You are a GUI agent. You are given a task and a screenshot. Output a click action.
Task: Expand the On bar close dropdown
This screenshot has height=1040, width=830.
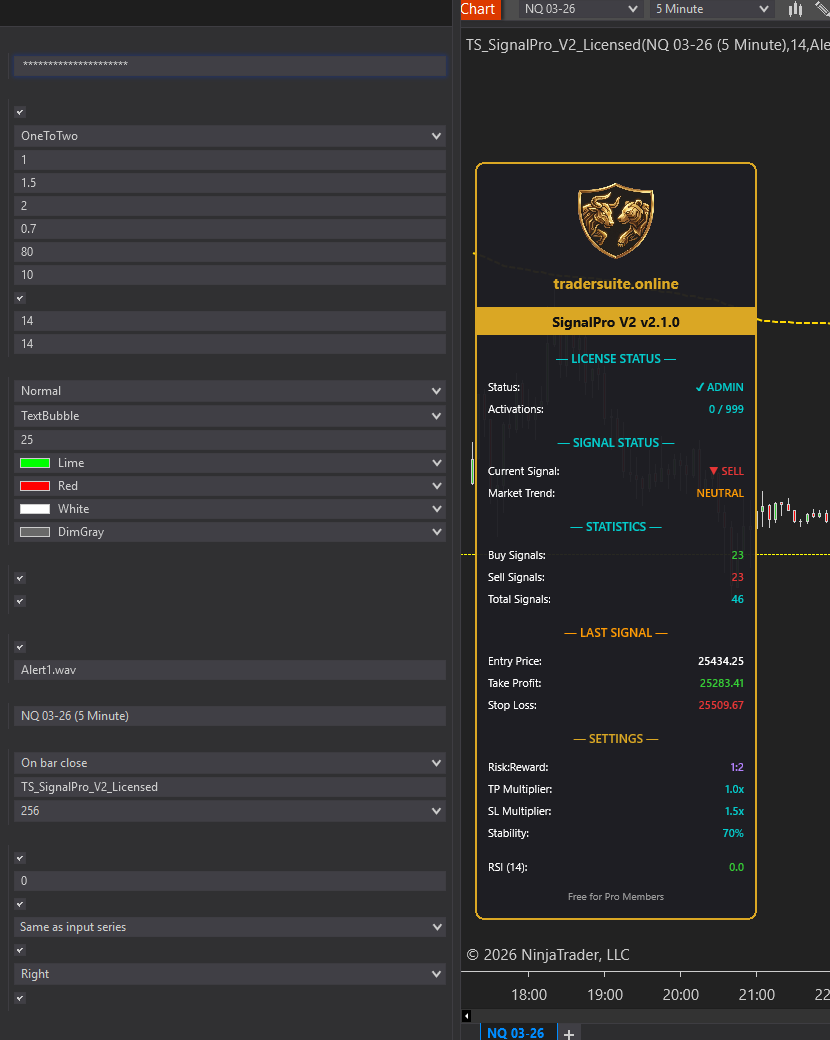(x=230, y=763)
